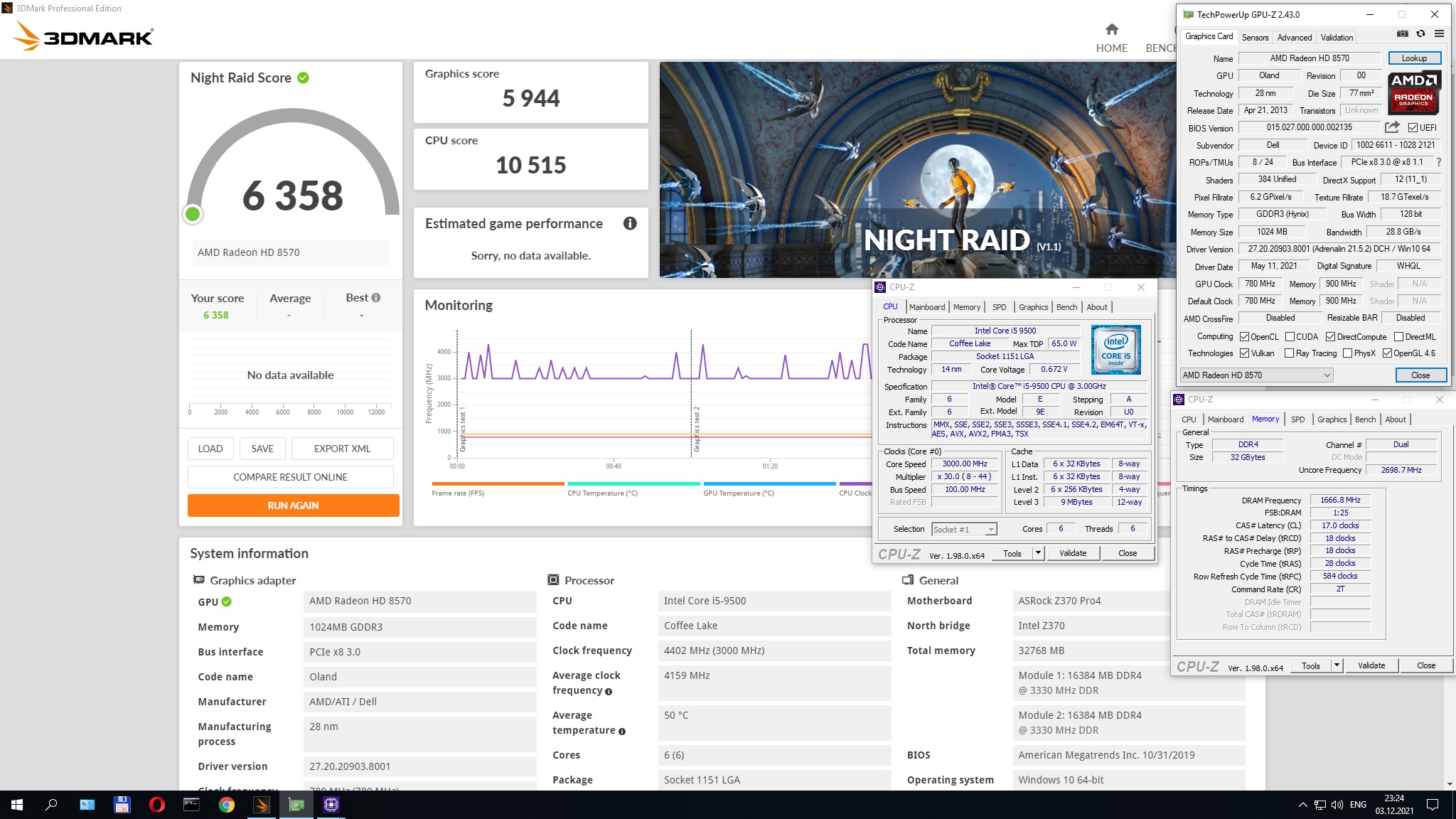Expand the Tools dropdown arrow in CPU-Z CPU window

coord(1038,553)
